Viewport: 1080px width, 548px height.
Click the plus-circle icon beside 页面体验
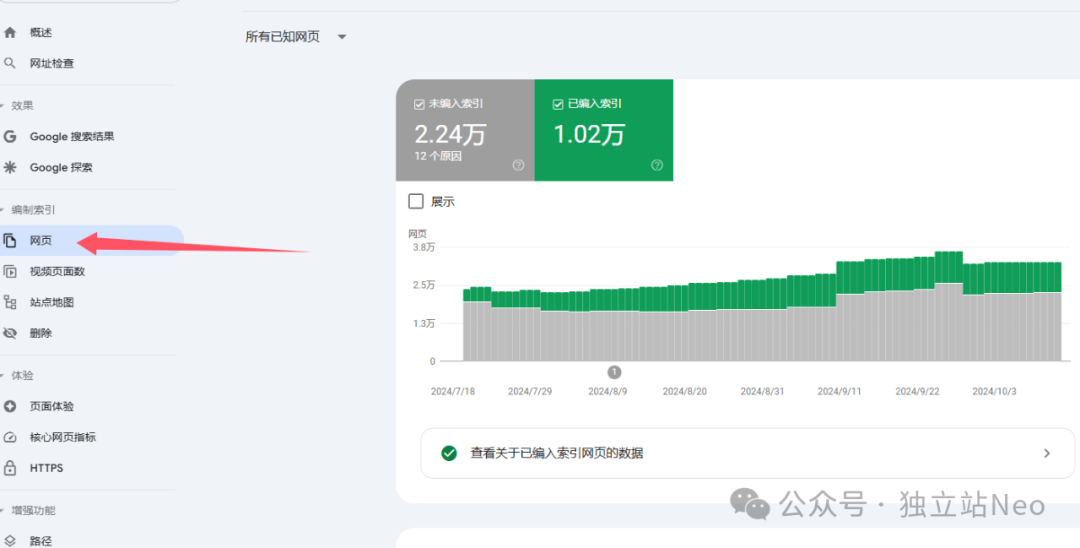(x=10, y=406)
